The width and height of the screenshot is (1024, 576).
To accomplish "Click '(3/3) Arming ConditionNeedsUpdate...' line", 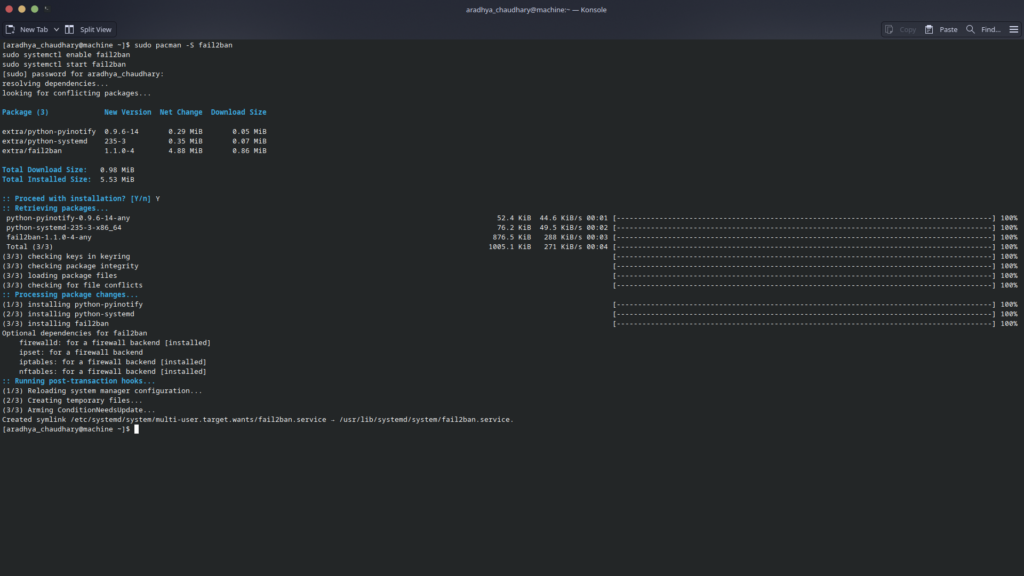I will tap(78, 410).
